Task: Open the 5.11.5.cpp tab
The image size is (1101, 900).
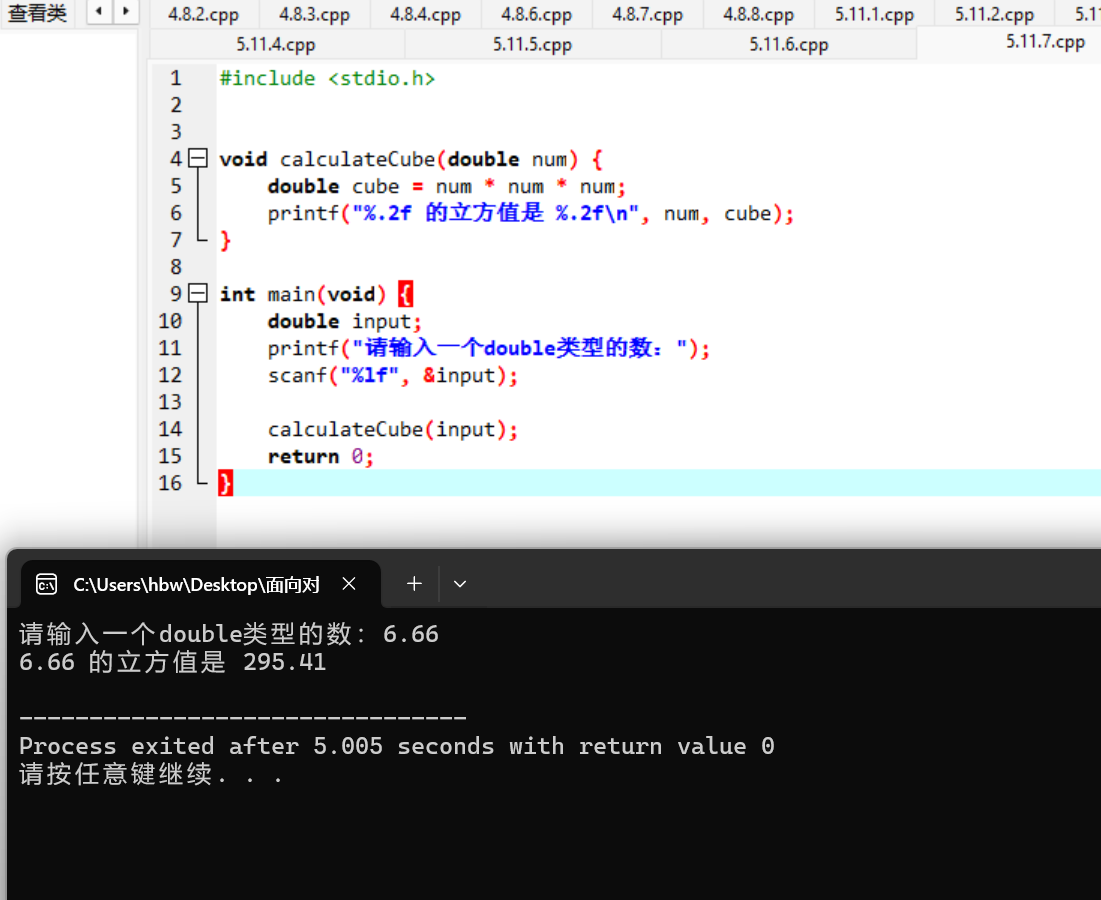Action: point(532,44)
